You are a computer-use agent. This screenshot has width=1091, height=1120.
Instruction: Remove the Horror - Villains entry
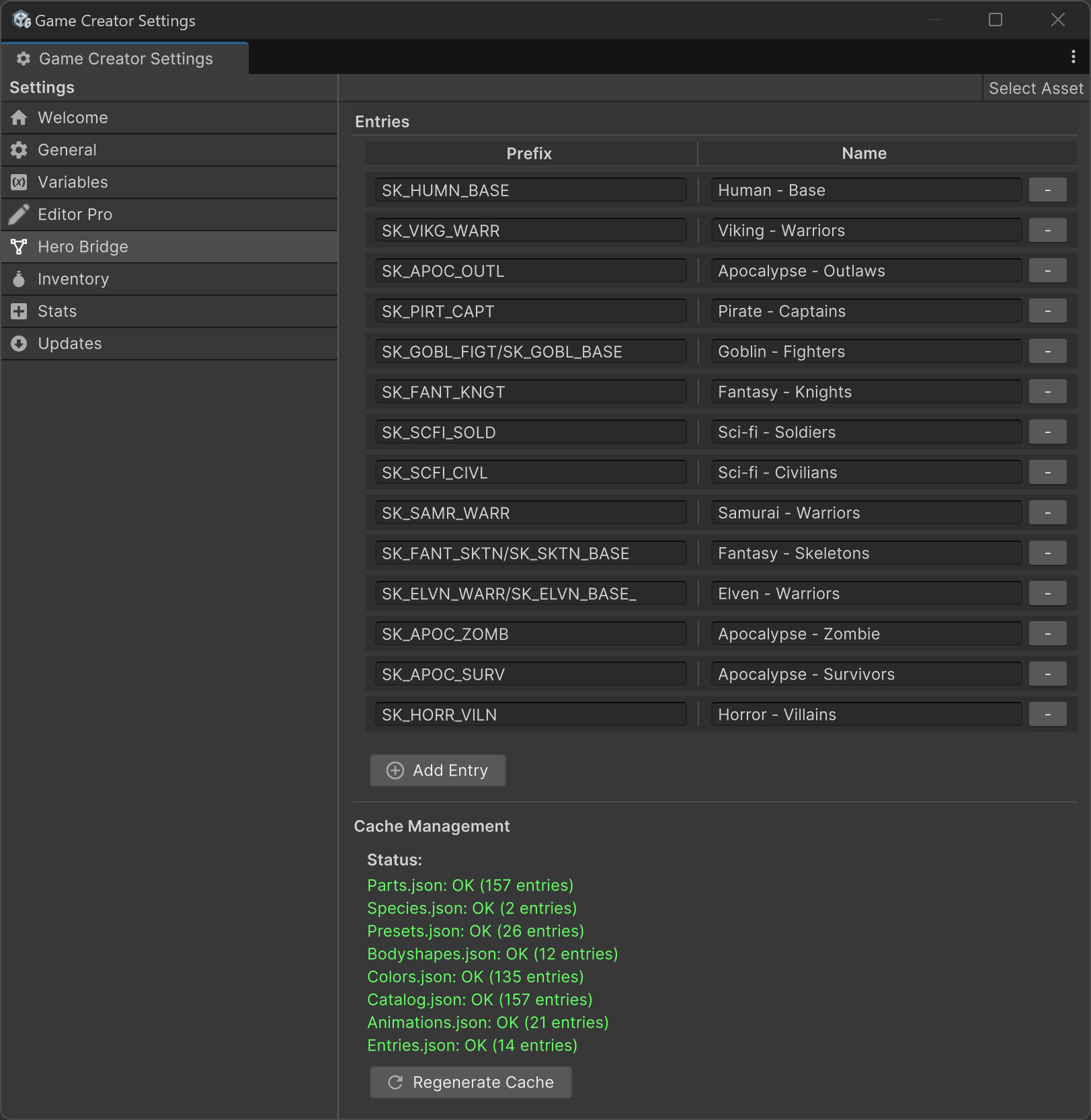click(x=1047, y=715)
